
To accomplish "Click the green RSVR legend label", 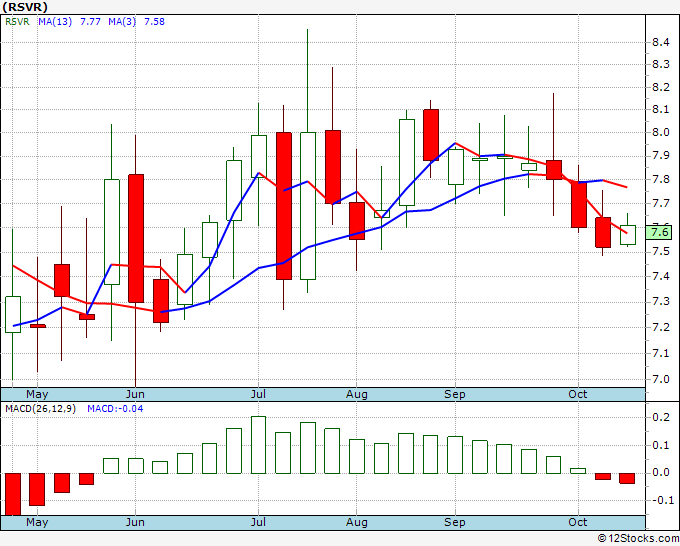I will pyautogui.click(x=17, y=21).
